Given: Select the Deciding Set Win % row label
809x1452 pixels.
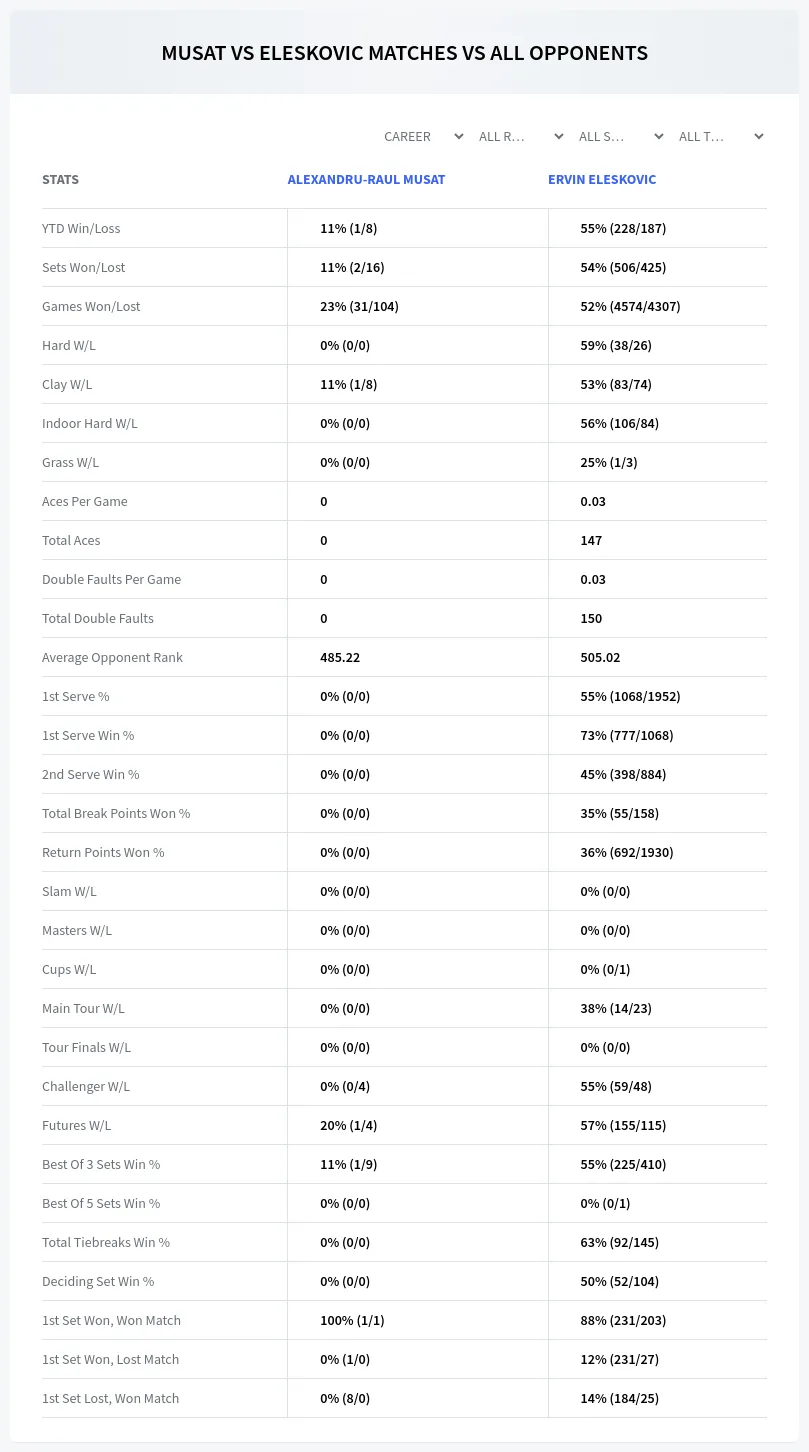Looking at the screenshot, I should point(98,1281).
